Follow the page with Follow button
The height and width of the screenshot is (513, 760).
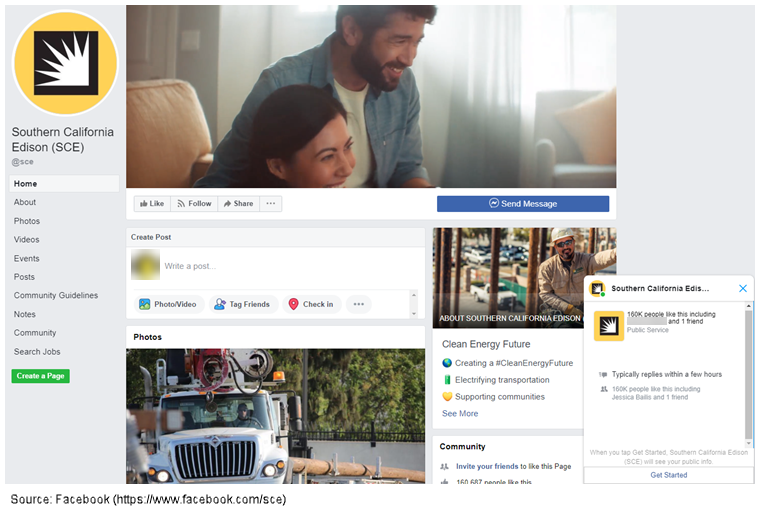(194, 204)
